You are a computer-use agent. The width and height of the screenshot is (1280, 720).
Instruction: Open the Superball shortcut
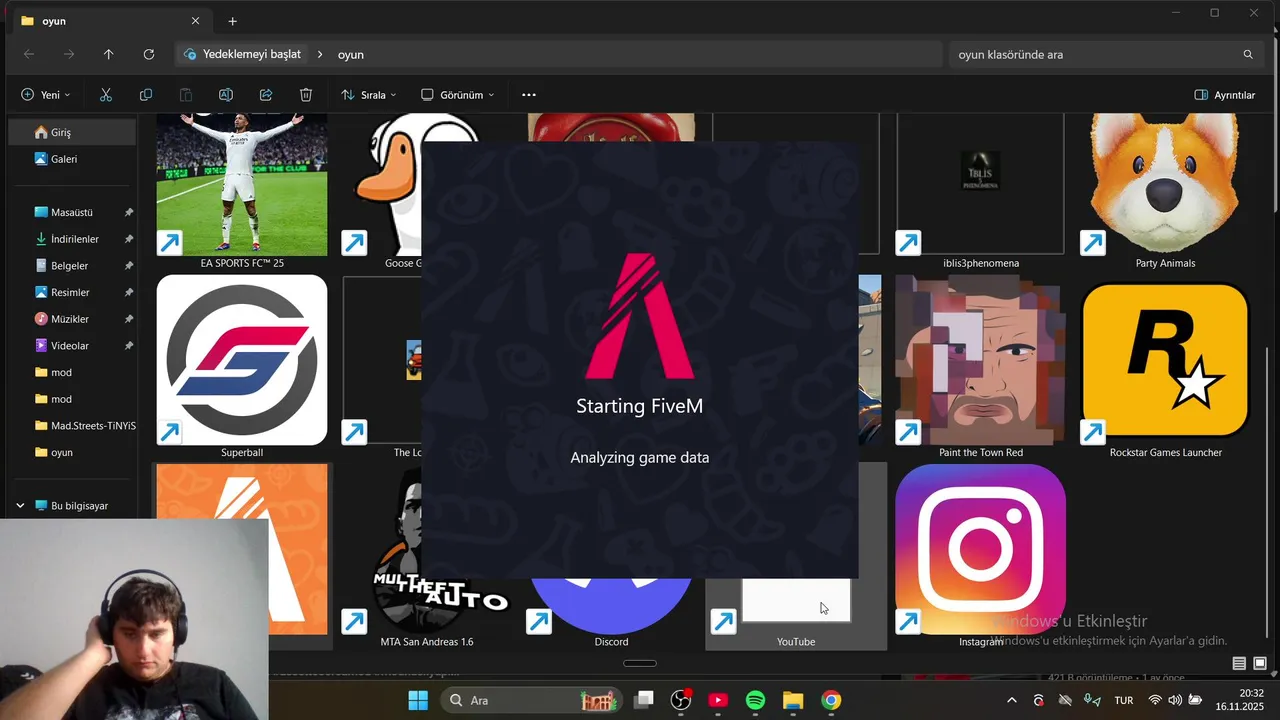(242, 367)
